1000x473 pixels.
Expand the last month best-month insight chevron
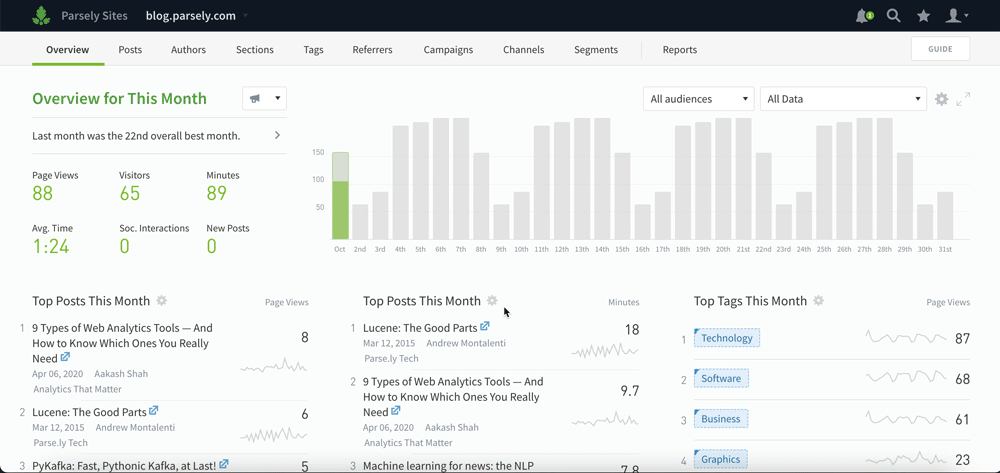pos(277,135)
